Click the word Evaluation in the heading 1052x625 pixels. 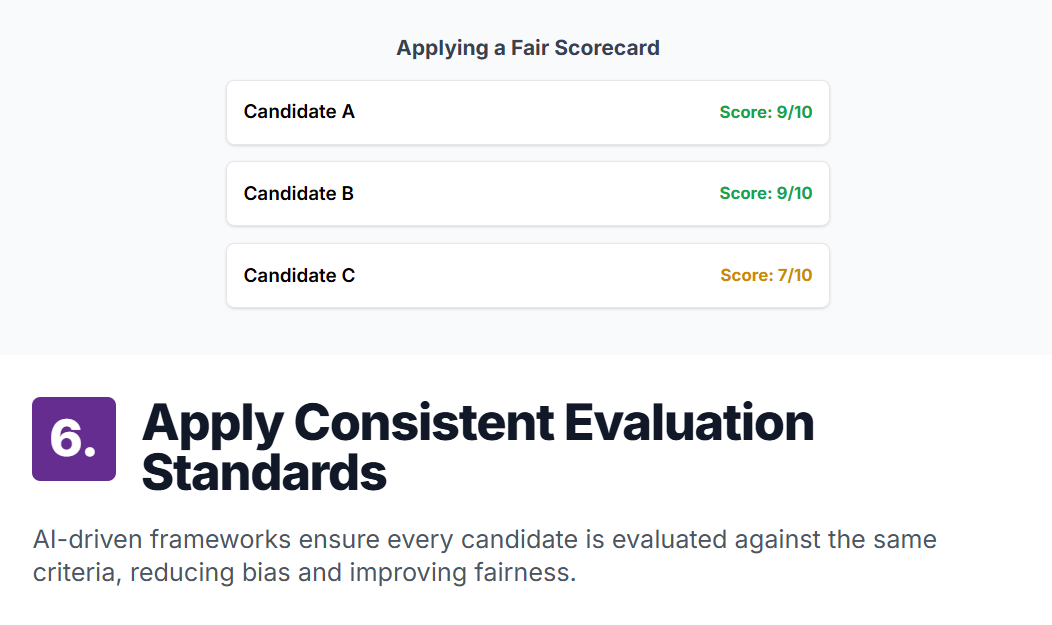[689, 422]
